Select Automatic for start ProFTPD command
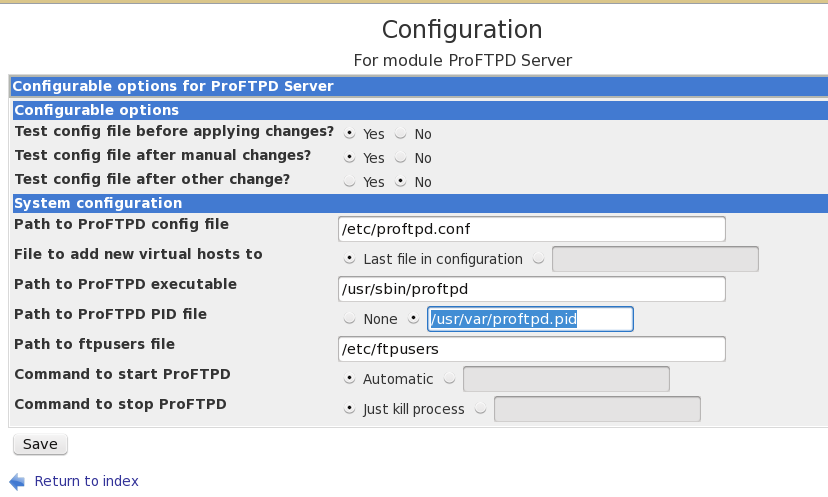The image size is (828, 497). coord(349,378)
